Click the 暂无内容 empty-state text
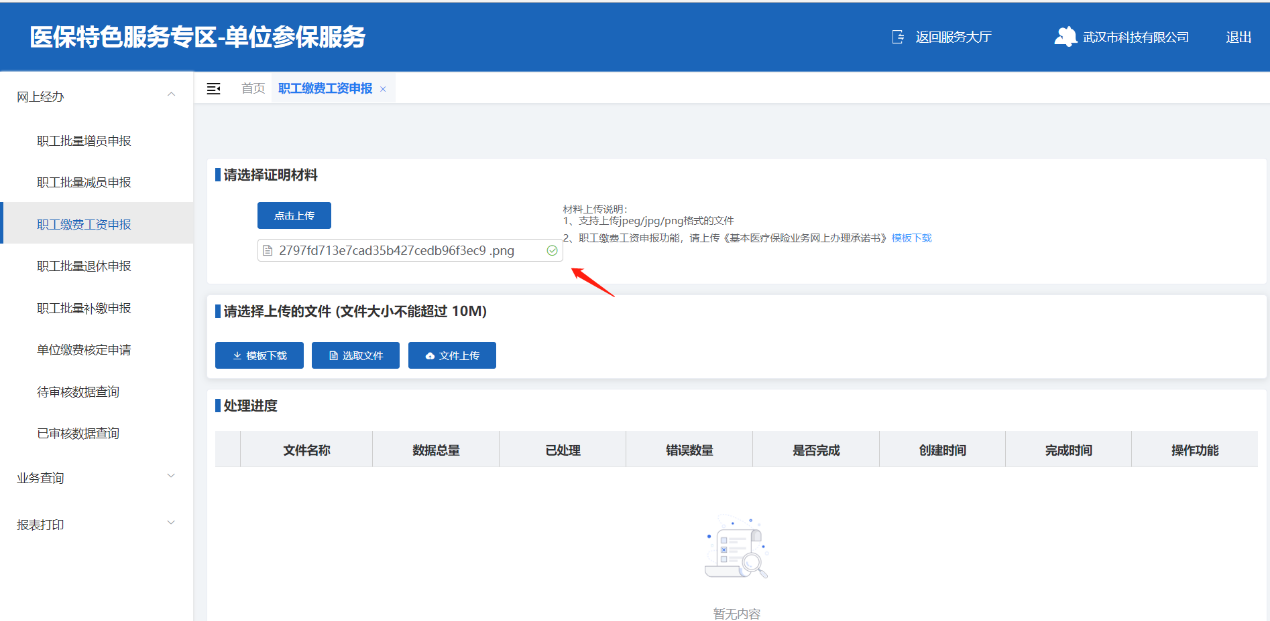 (736, 613)
